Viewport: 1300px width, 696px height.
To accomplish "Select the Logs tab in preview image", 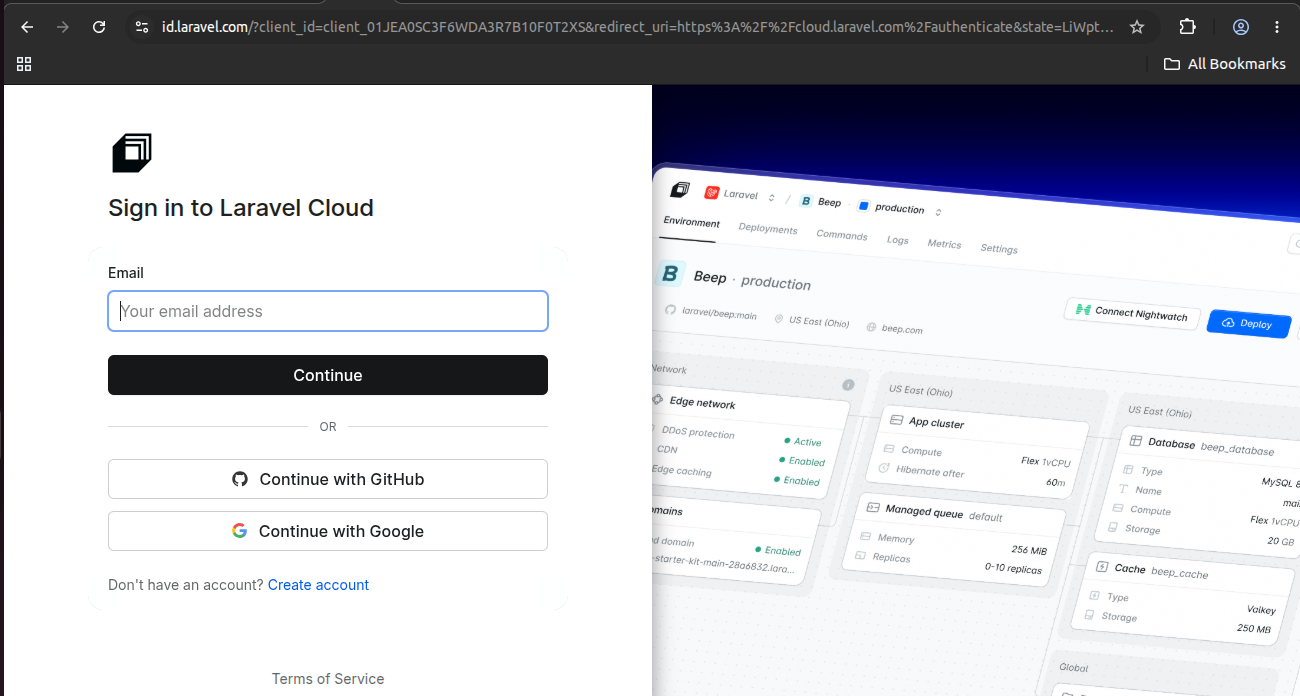I will (897, 240).
